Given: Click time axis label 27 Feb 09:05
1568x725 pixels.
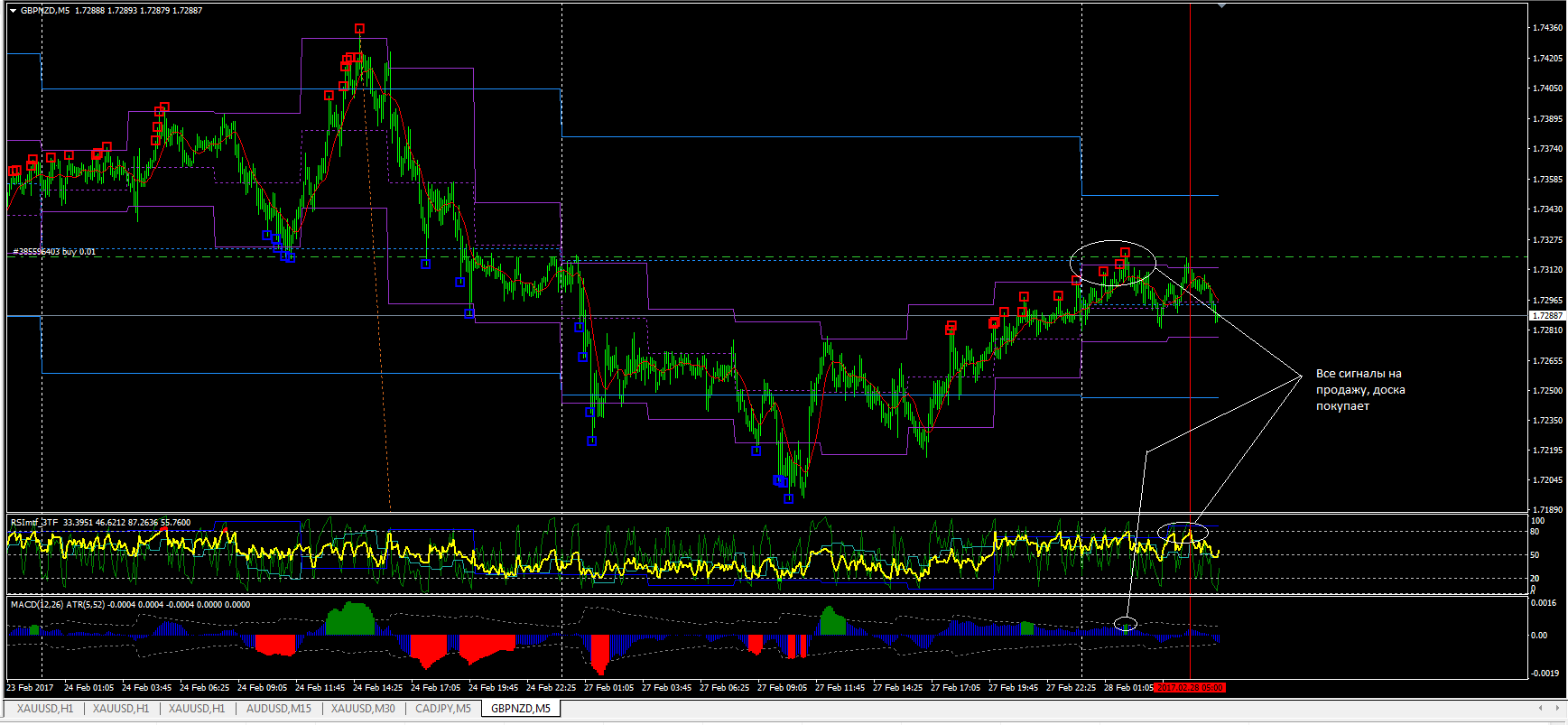Looking at the screenshot, I should (x=782, y=688).
